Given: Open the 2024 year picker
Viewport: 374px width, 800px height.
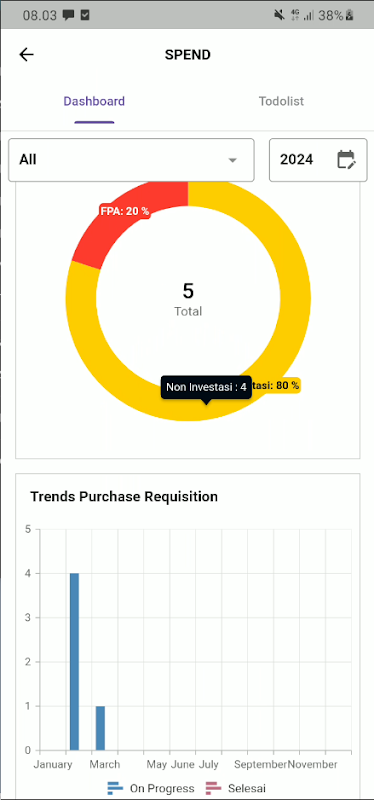Looking at the screenshot, I should 318,160.
